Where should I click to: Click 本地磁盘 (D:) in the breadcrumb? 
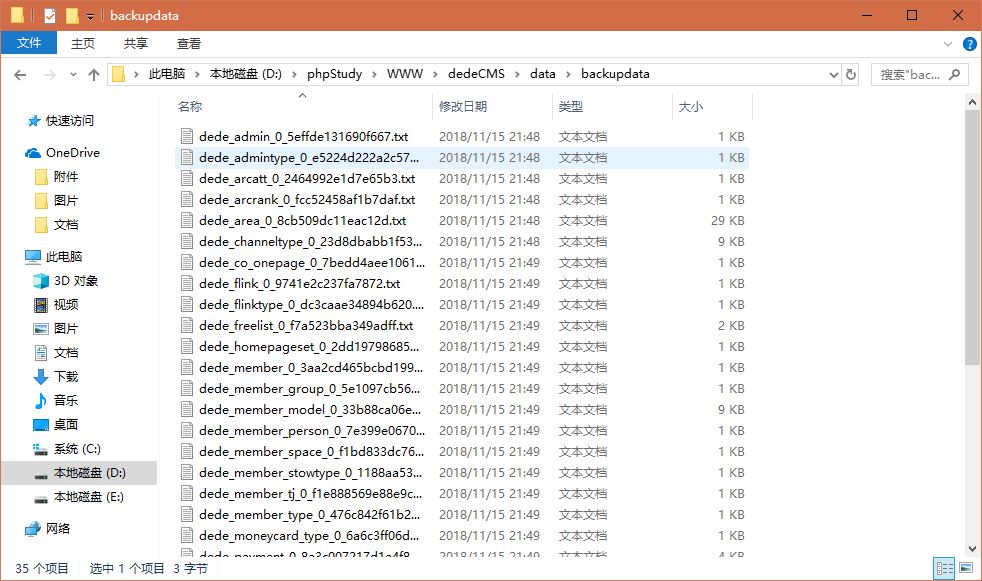[x=246, y=74]
